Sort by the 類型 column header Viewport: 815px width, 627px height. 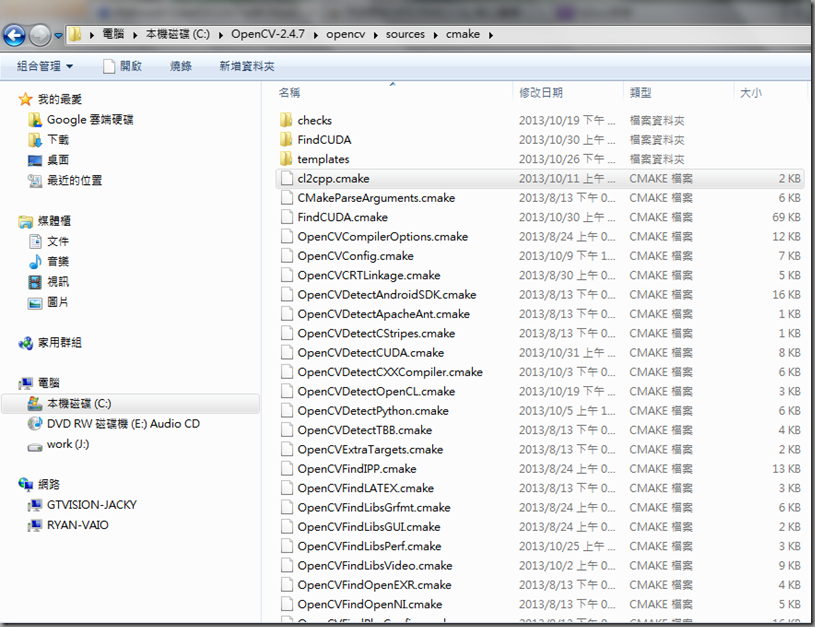click(640, 93)
